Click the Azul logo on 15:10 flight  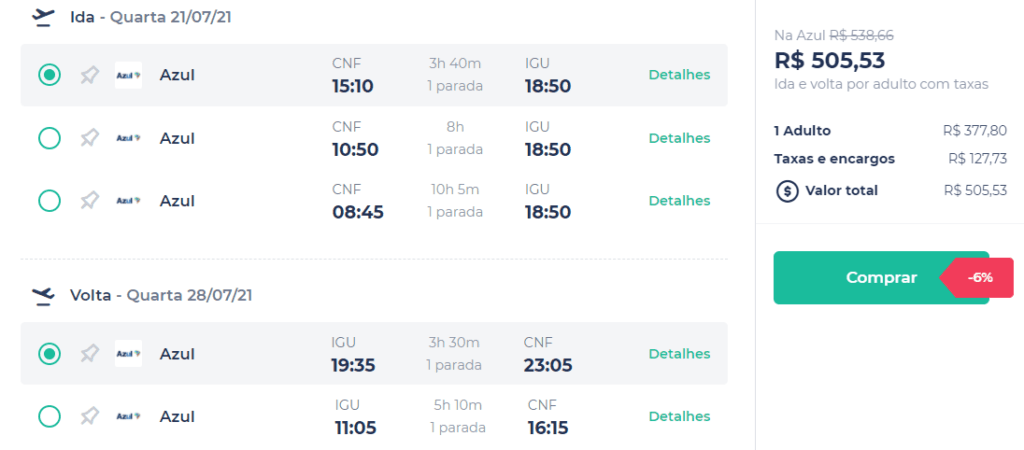pos(128,75)
